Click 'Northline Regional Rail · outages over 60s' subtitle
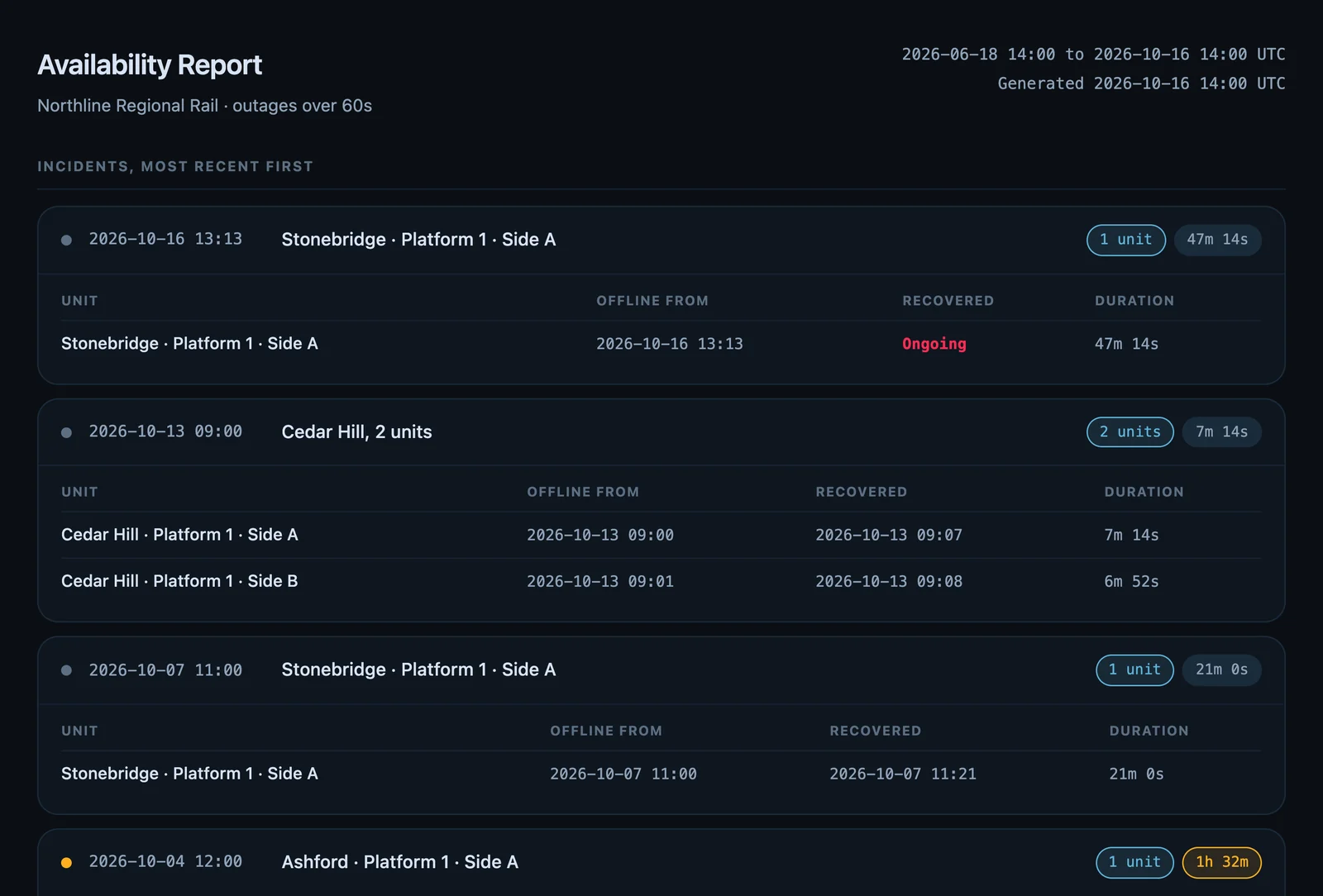Screen dimensions: 1323x896 pyautogui.click(x=204, y=106)
